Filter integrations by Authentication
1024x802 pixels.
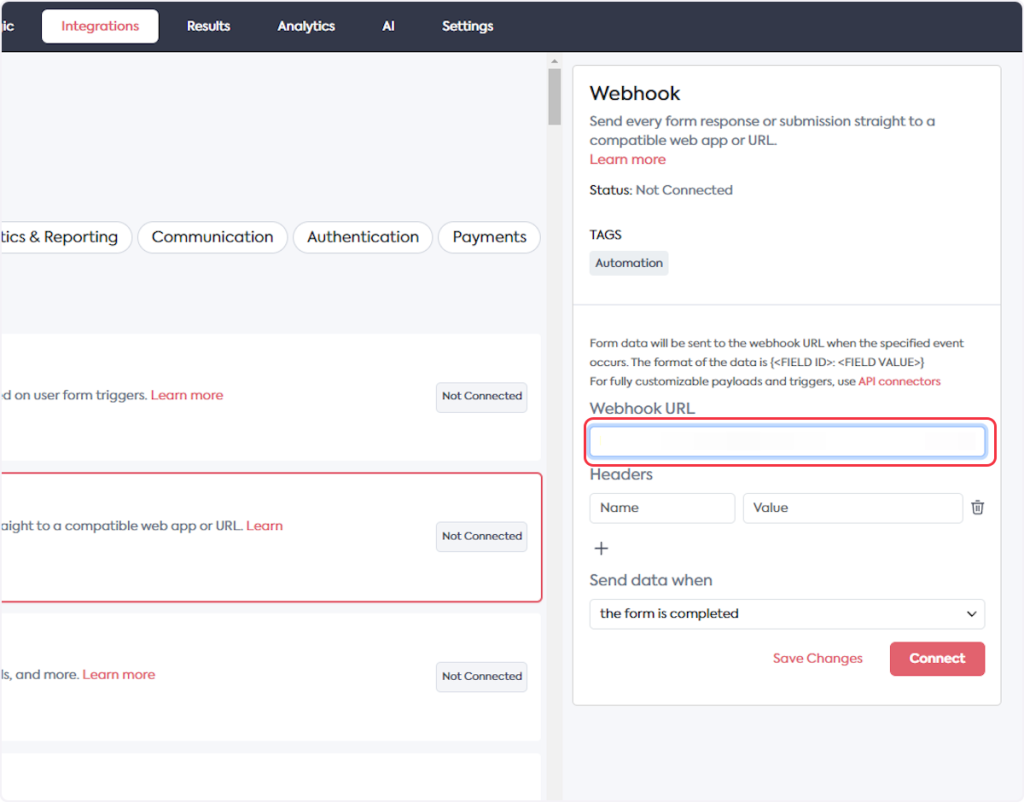[x=363, y=237]
